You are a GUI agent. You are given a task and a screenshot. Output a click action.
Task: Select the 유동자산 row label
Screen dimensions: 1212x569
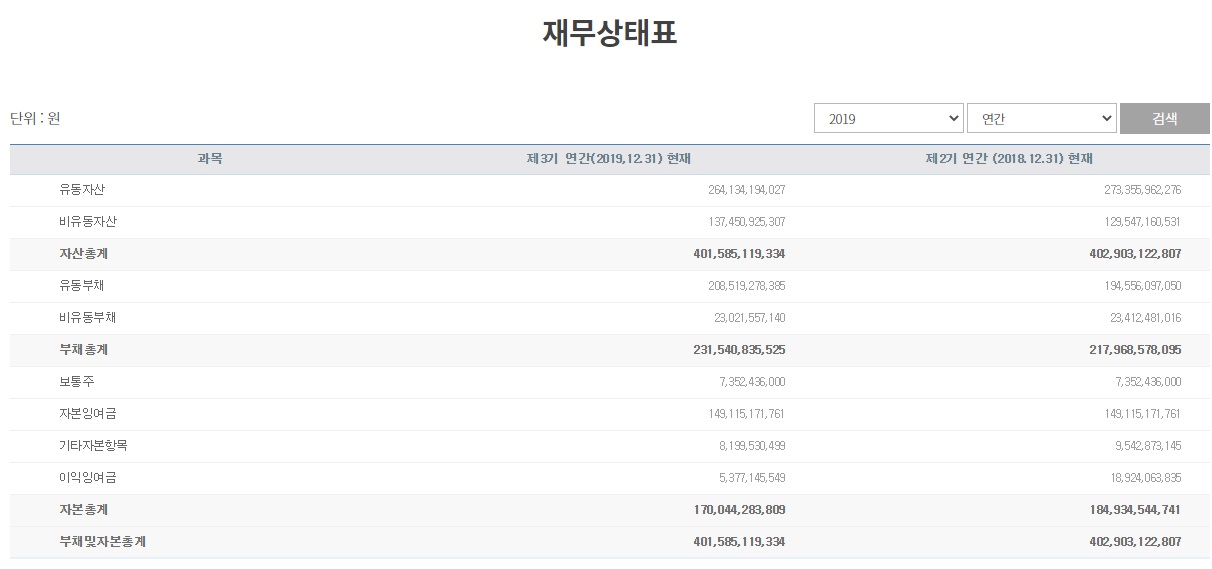(82, 190)
